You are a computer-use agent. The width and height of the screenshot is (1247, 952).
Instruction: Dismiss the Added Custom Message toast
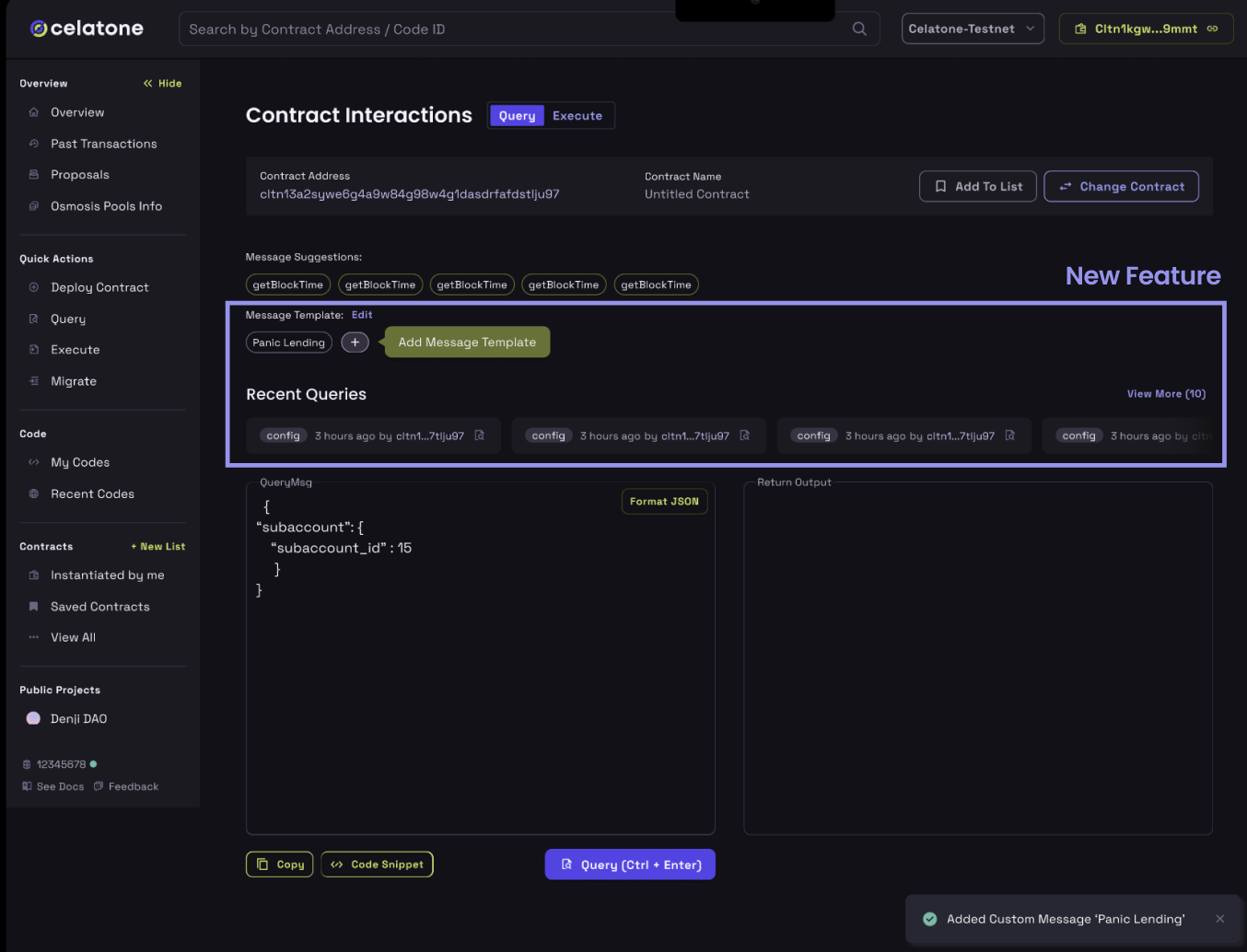pyautogui.click(x=1220, y=919)
